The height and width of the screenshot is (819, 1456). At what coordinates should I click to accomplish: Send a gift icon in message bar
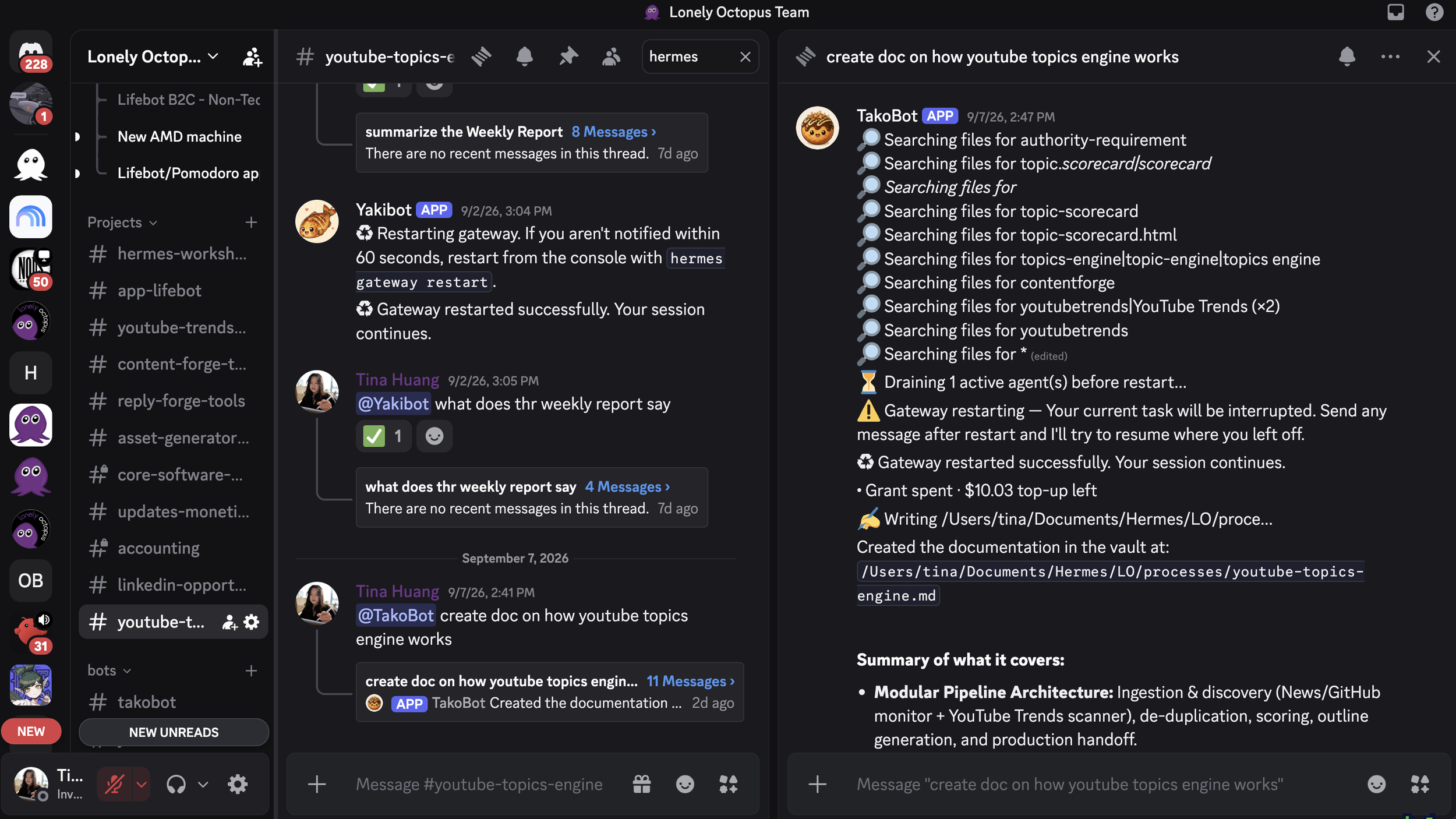[x=642, y=785]
